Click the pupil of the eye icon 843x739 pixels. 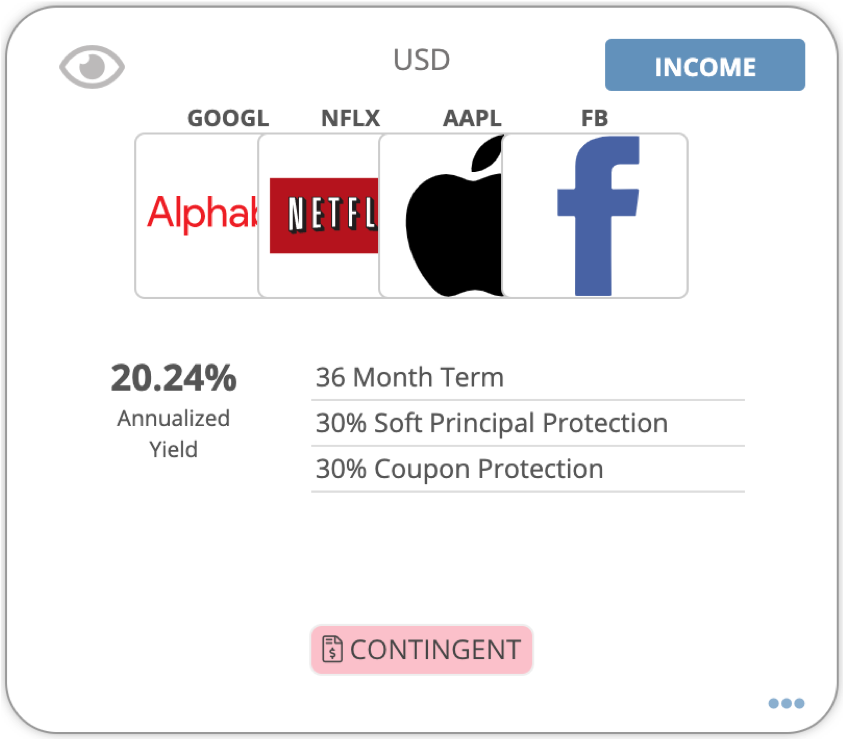[92, 66]
